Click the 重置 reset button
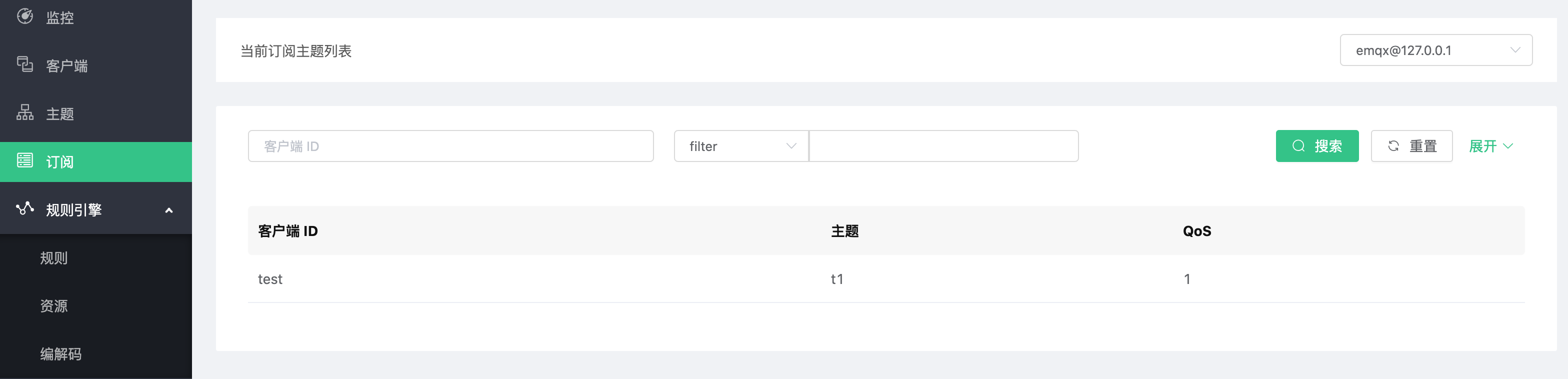 point(1411,146)
